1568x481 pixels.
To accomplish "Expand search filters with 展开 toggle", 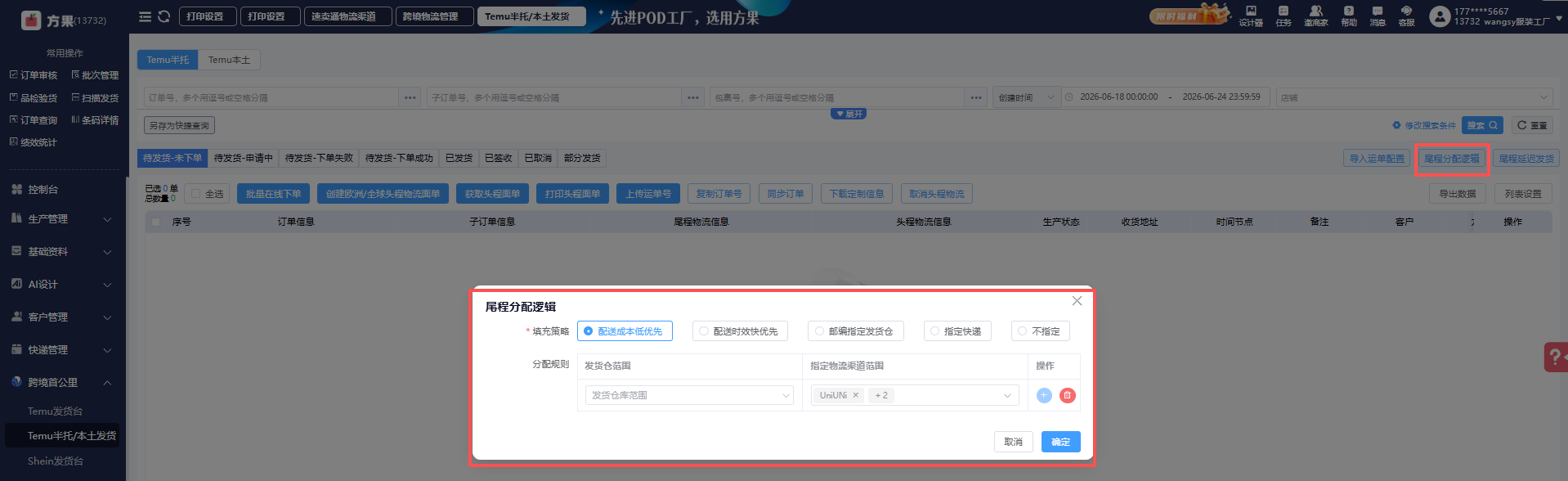I will 849,114.
